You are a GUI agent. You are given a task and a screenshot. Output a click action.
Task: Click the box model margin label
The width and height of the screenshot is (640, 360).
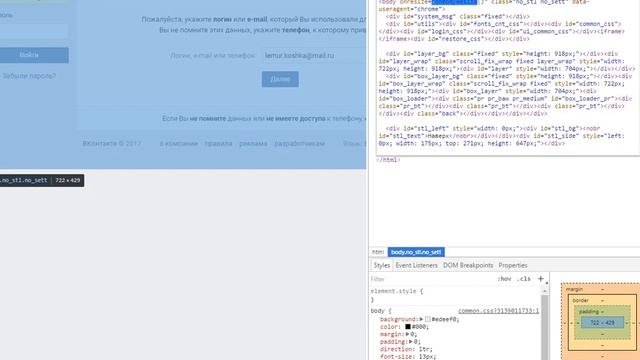pyautogui.click(x=574, y=289)
